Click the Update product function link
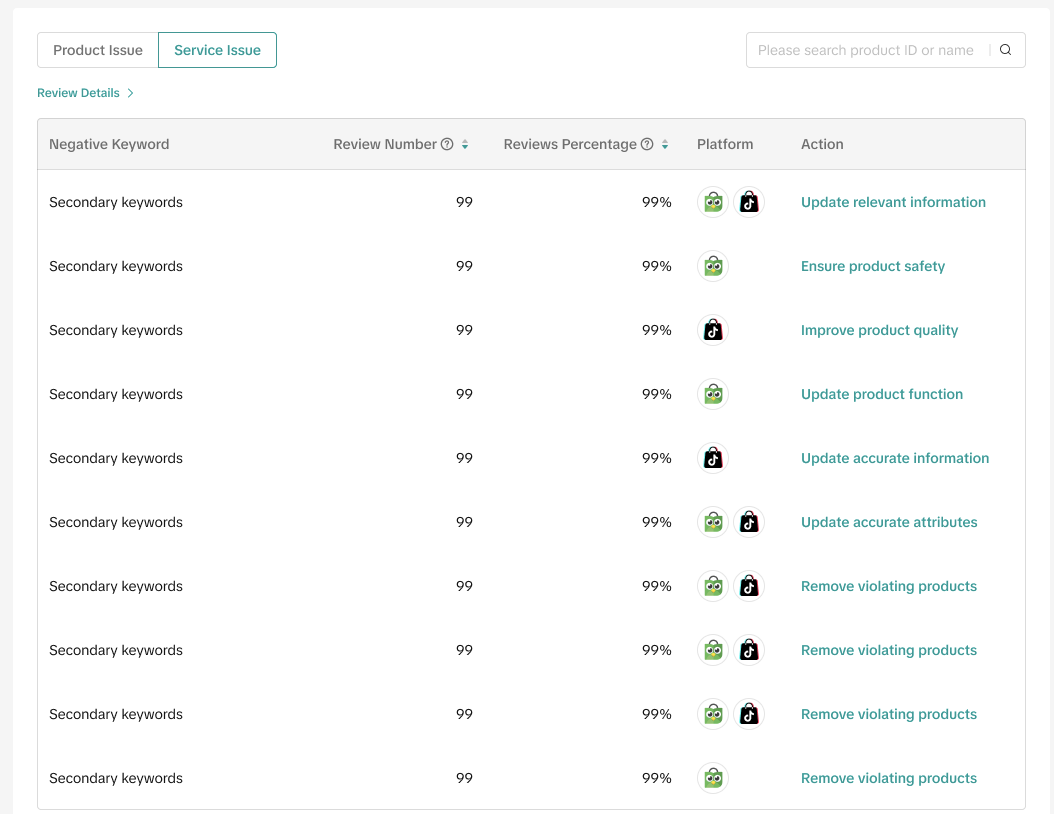This screenshot has width=1054, height=814. point(881,394)
